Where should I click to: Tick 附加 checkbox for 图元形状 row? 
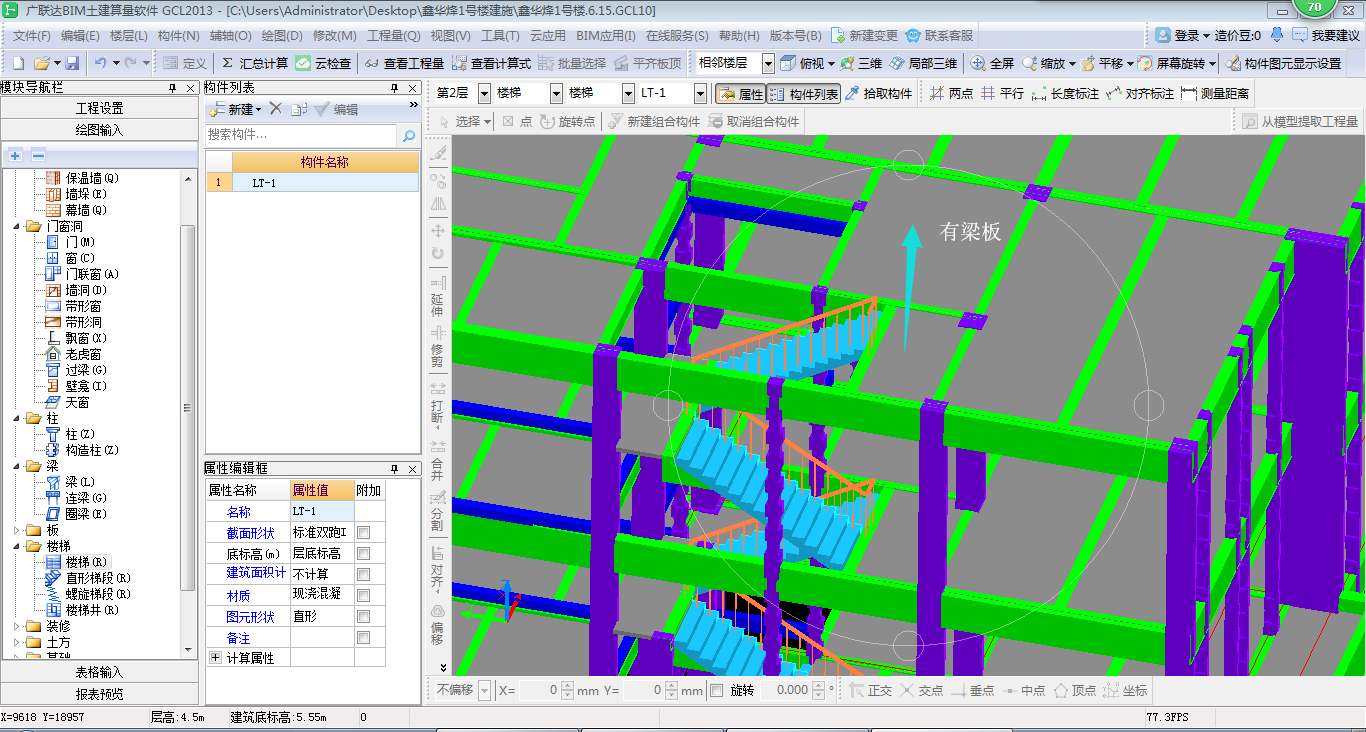coord(364,617)
